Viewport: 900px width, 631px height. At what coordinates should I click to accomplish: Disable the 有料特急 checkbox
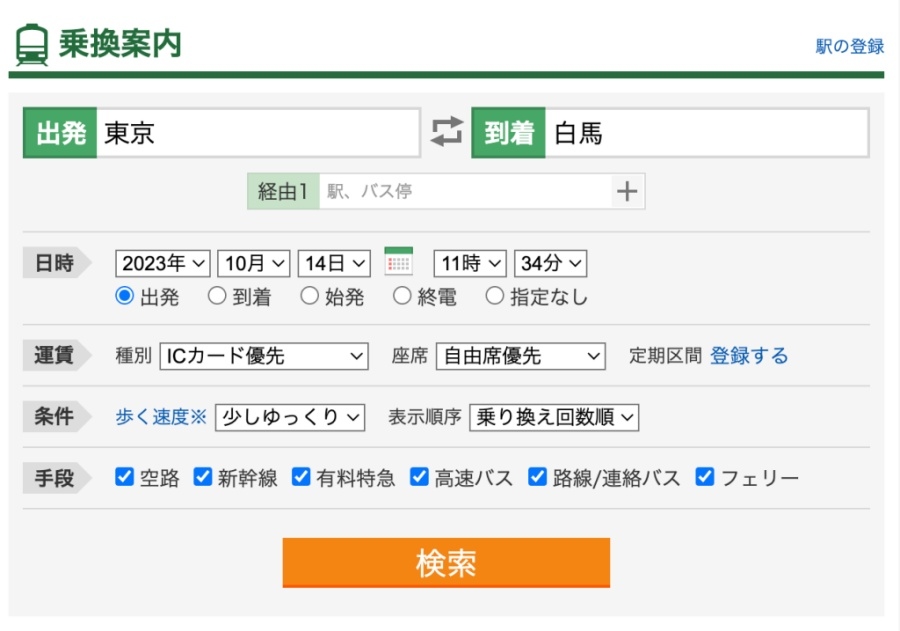(300, 477)
